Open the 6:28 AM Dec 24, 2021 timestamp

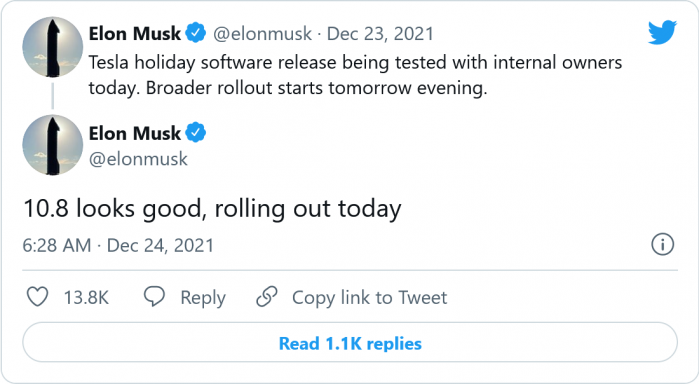(x=118, y=246)
